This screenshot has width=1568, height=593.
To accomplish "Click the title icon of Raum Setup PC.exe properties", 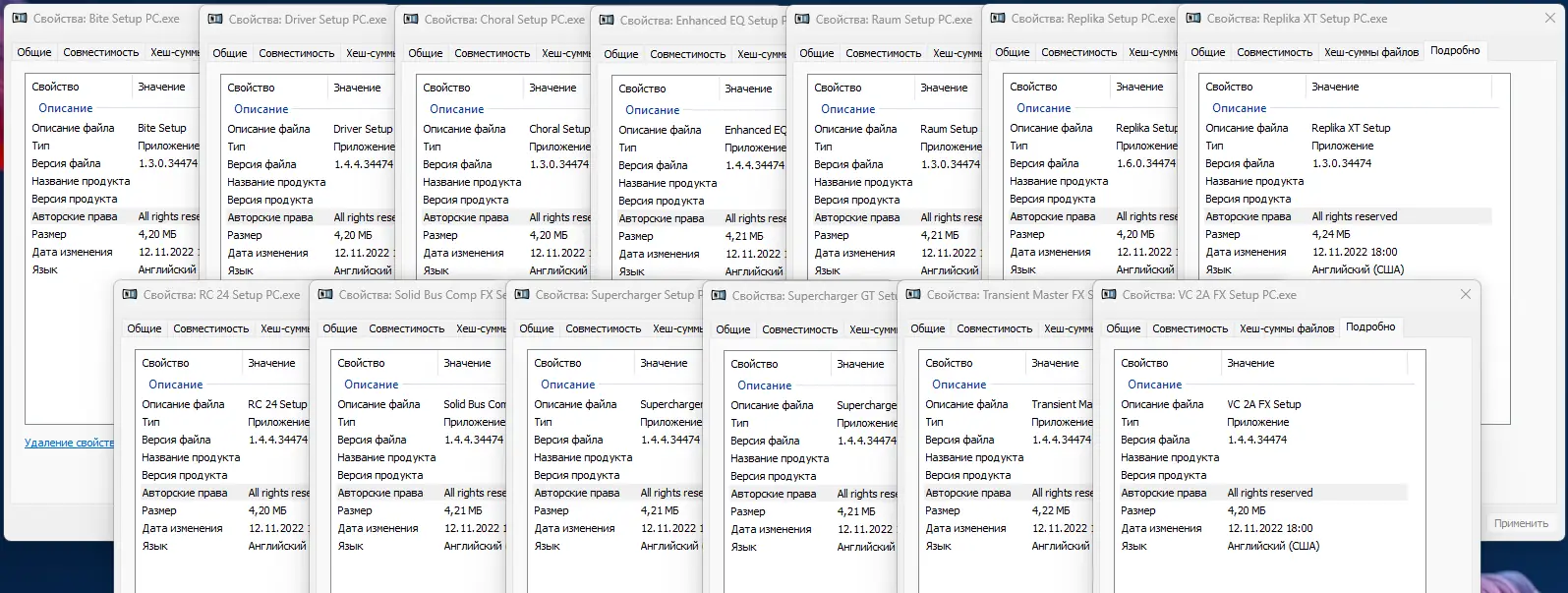I will (x=801, y=20).
